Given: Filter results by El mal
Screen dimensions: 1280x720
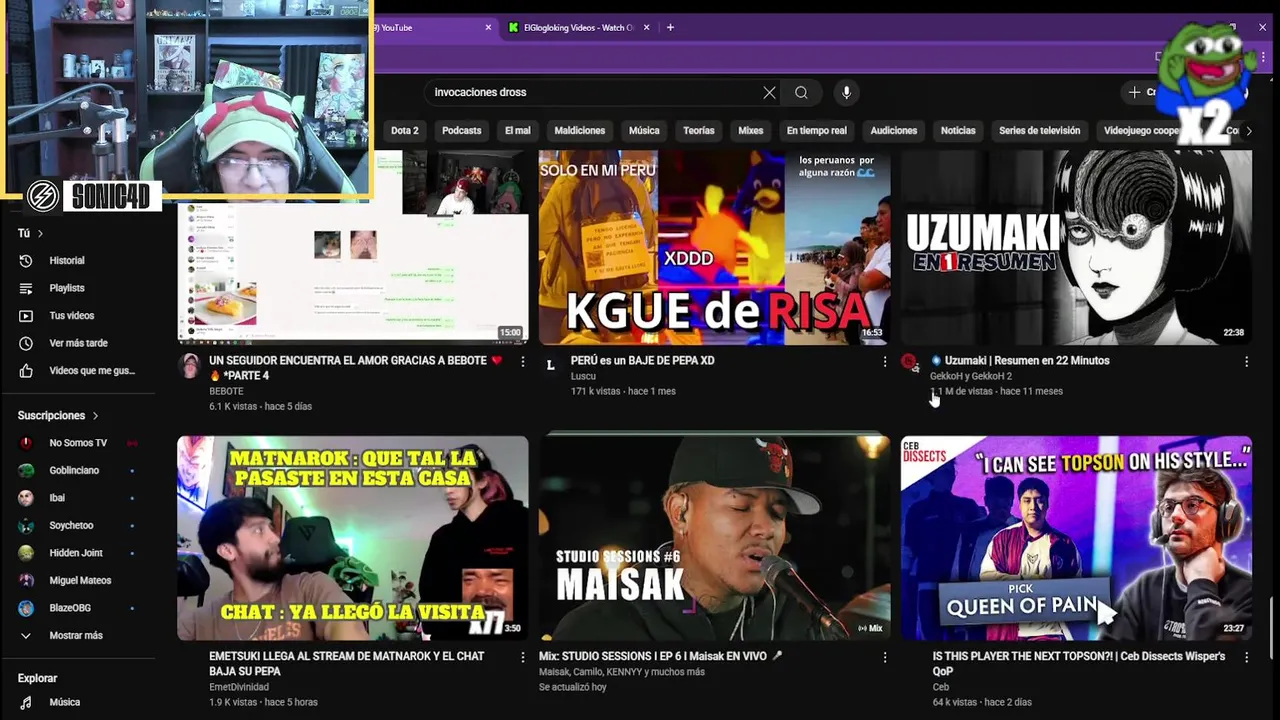Looking at the screenshot, I should click(517, 130).
